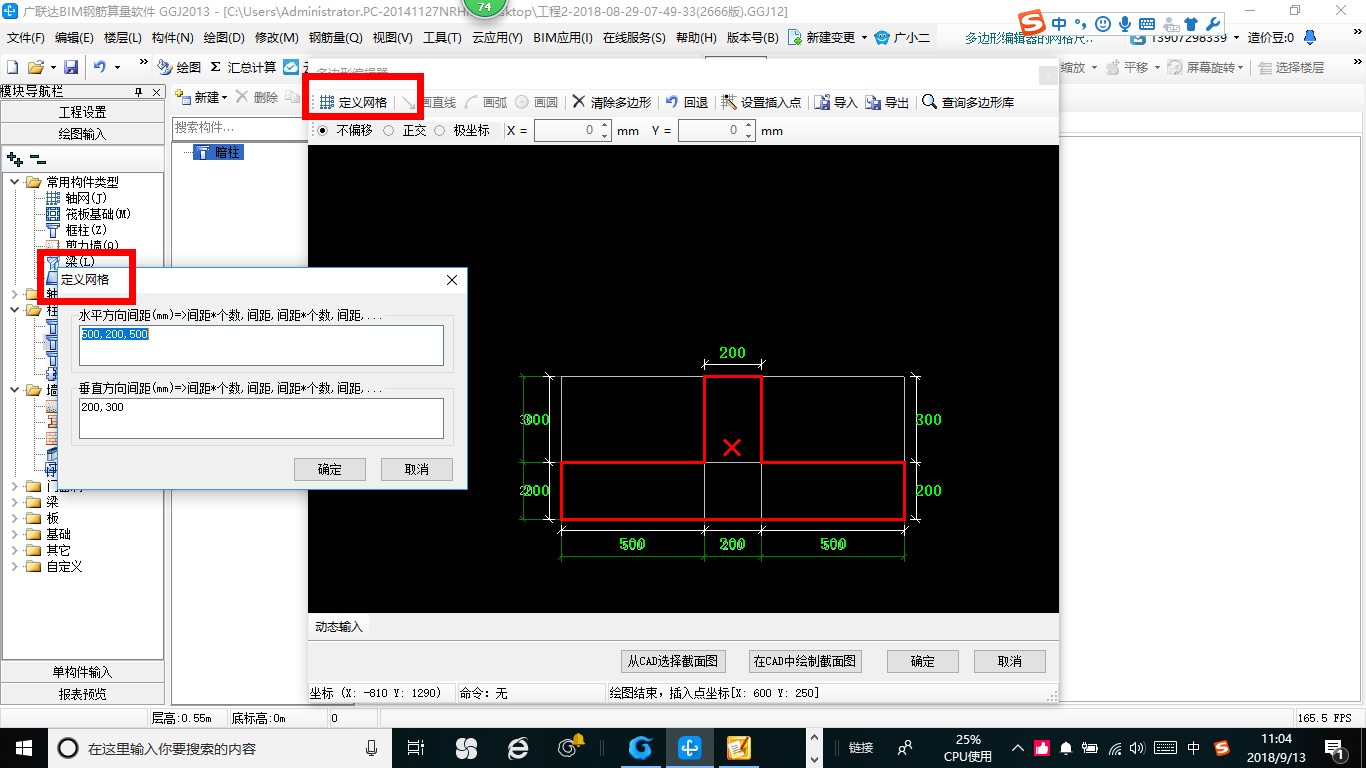The height and width of the screenshot is (768, 1366).
Task: Pin the 模块导航栏 panel
Action: pyautogui.click(x=139, y=92)
